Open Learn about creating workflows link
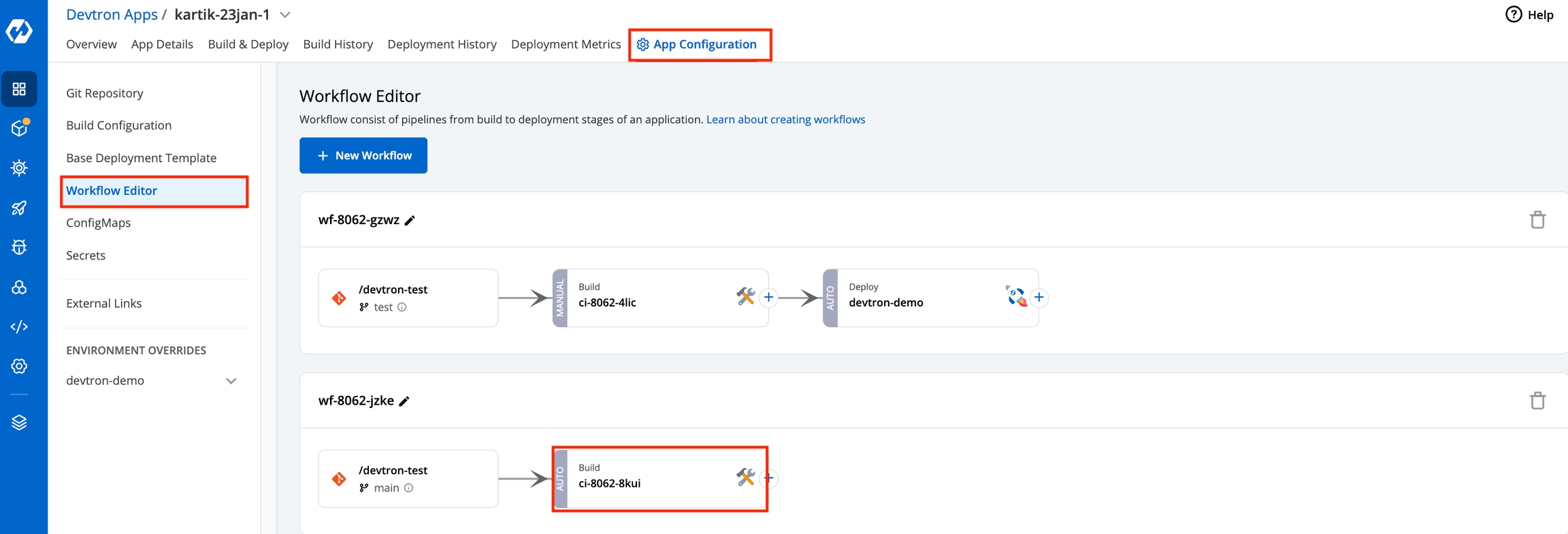Viewport: 1568px width, 534px height. (786, 119)
